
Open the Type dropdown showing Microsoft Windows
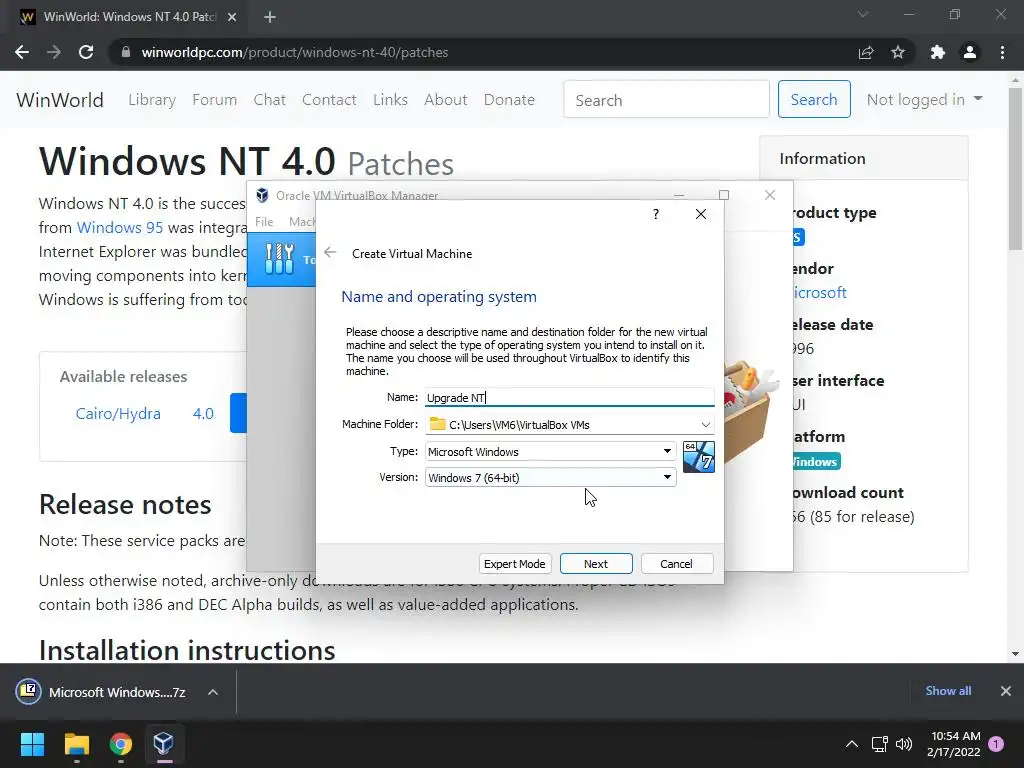(551, 451)
